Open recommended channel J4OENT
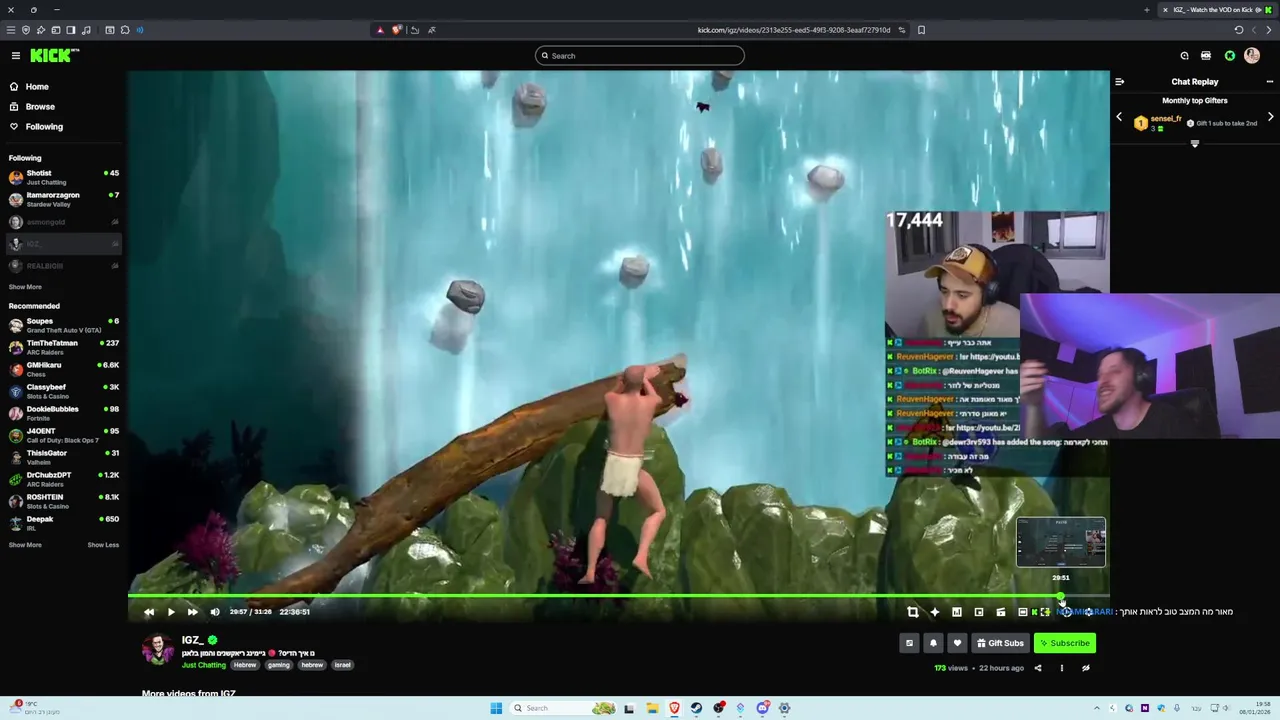This screenshot has height=720, width=1280. tap(64, 435)
